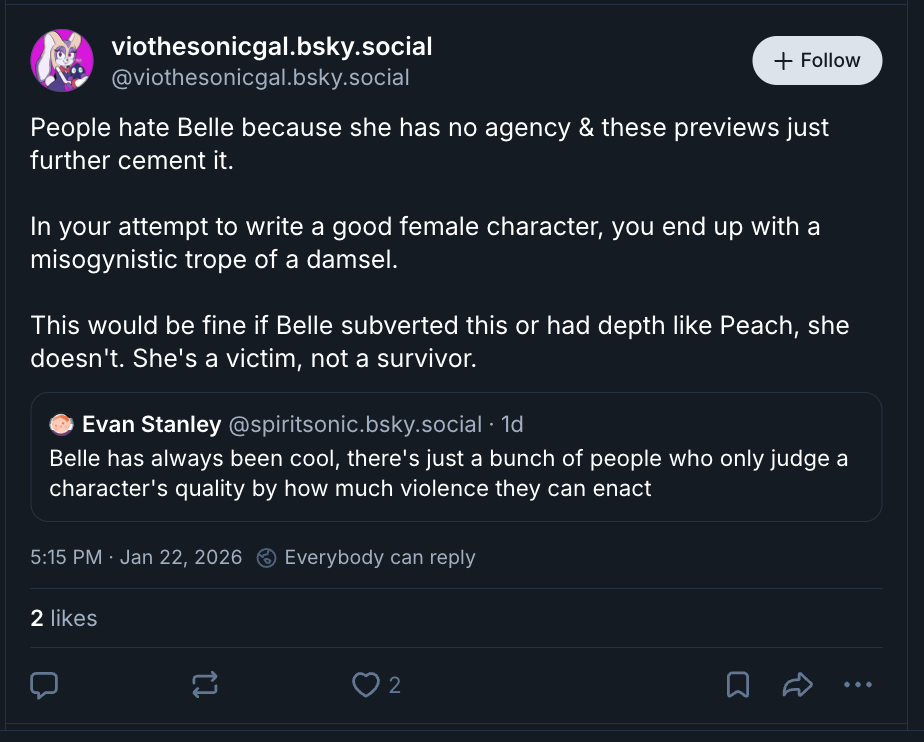Click the @spiritsonic.bsky.social handle
Viewport: 924px width, 742px height.
[355, 425]
